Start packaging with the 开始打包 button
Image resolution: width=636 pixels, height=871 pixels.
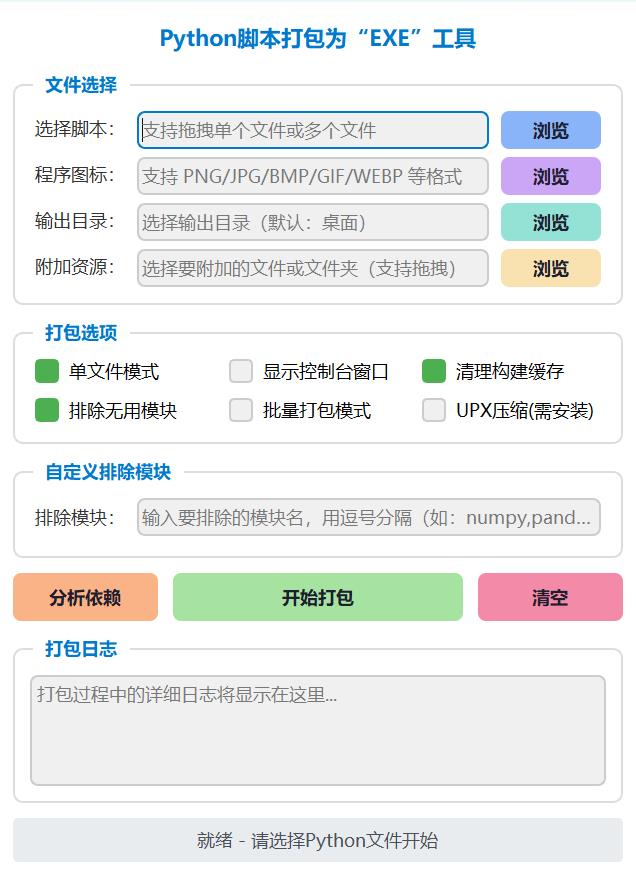(317, 597)
